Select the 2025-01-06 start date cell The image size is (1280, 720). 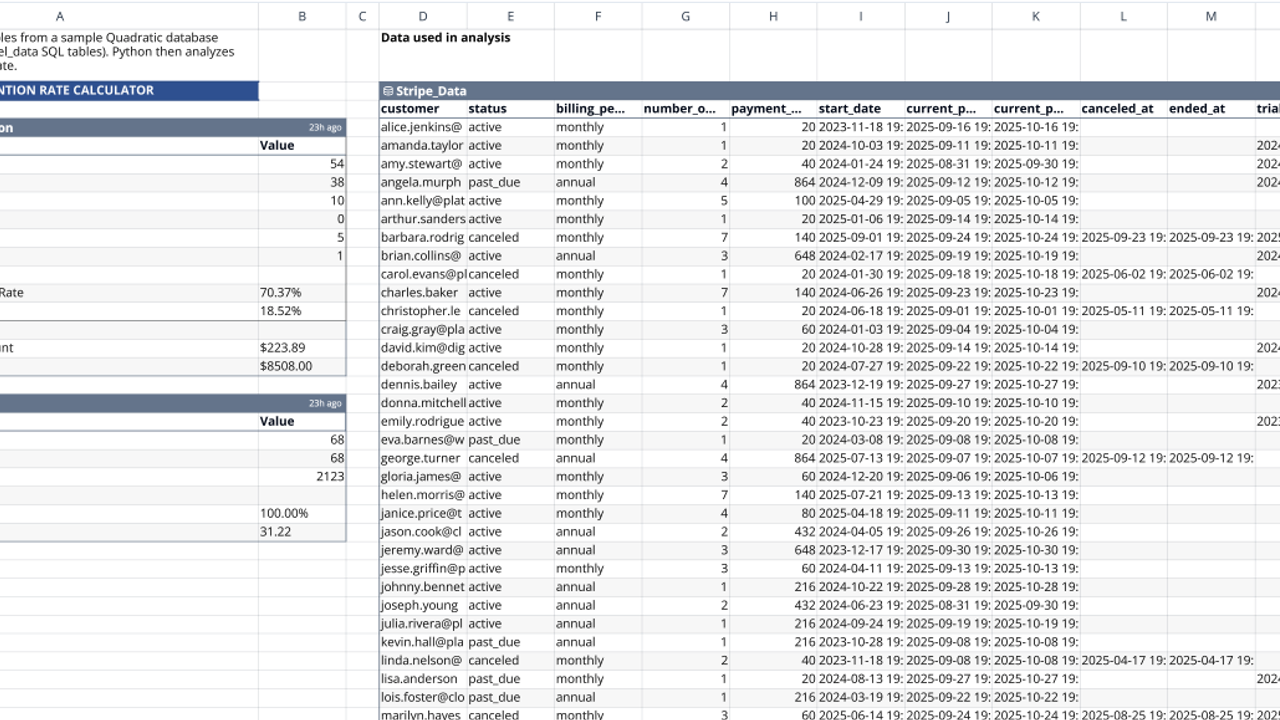(x=861, y=219)
